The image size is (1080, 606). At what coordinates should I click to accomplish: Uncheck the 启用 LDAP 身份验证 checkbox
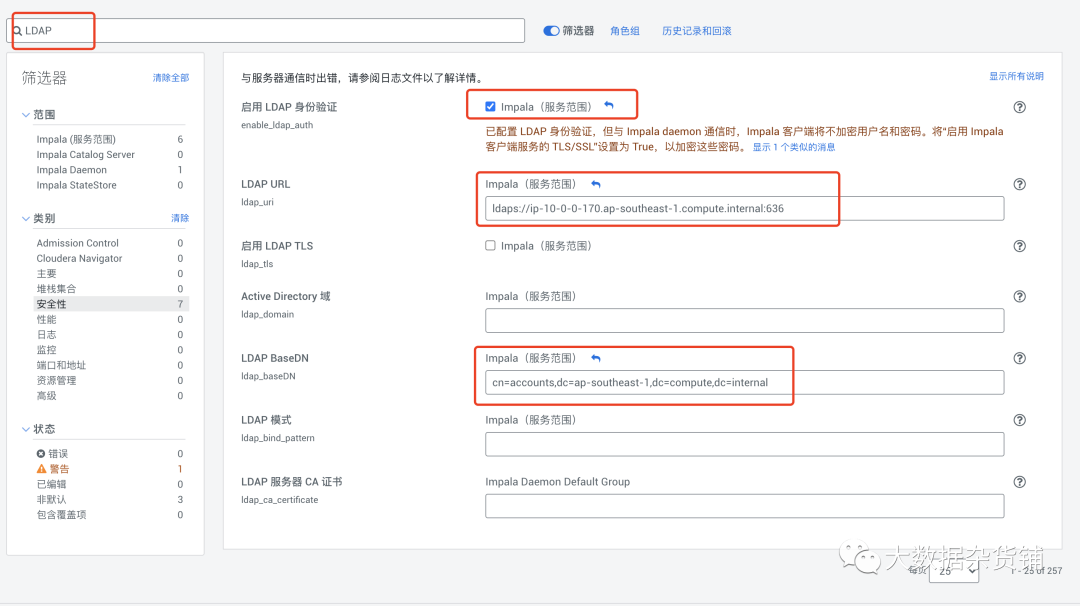tap(490, 107)
